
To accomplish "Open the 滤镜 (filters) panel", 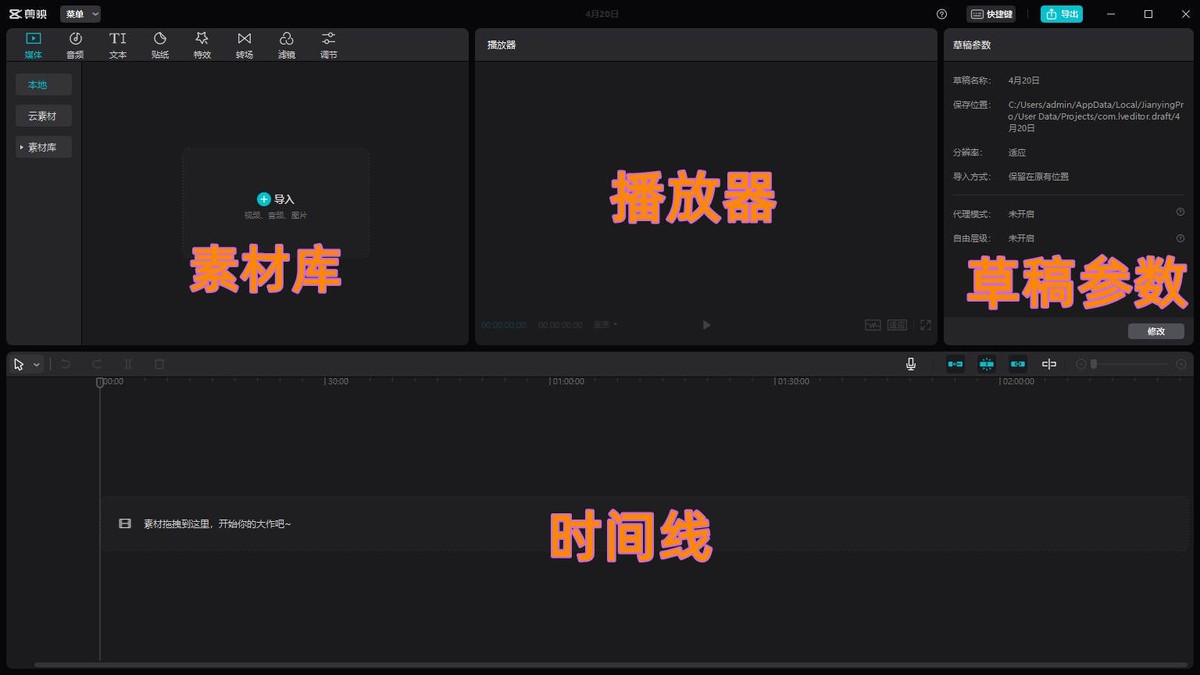I will [x=286, y=44].
